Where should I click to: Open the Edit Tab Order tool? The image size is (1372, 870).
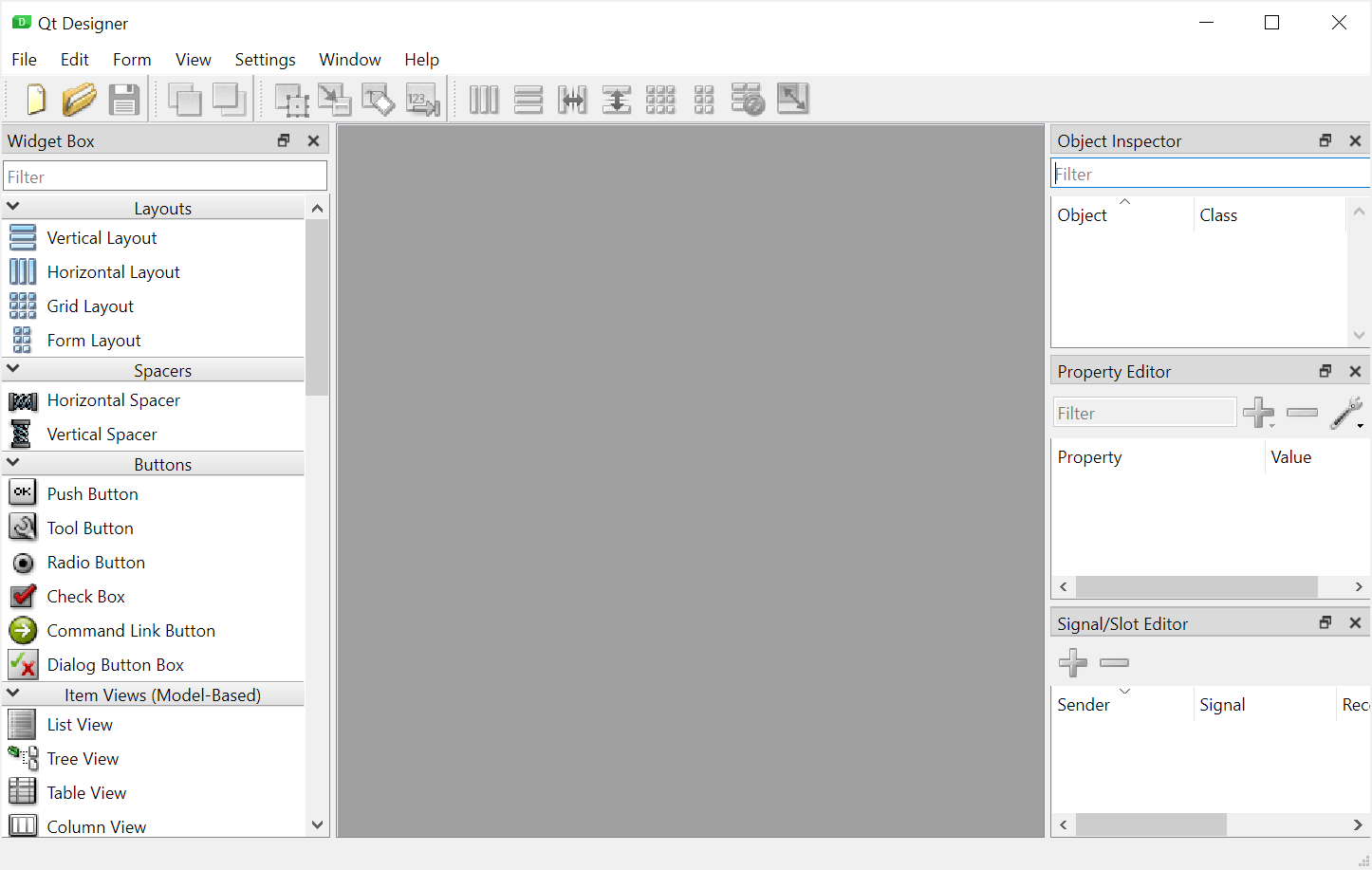tap(422, 99)
